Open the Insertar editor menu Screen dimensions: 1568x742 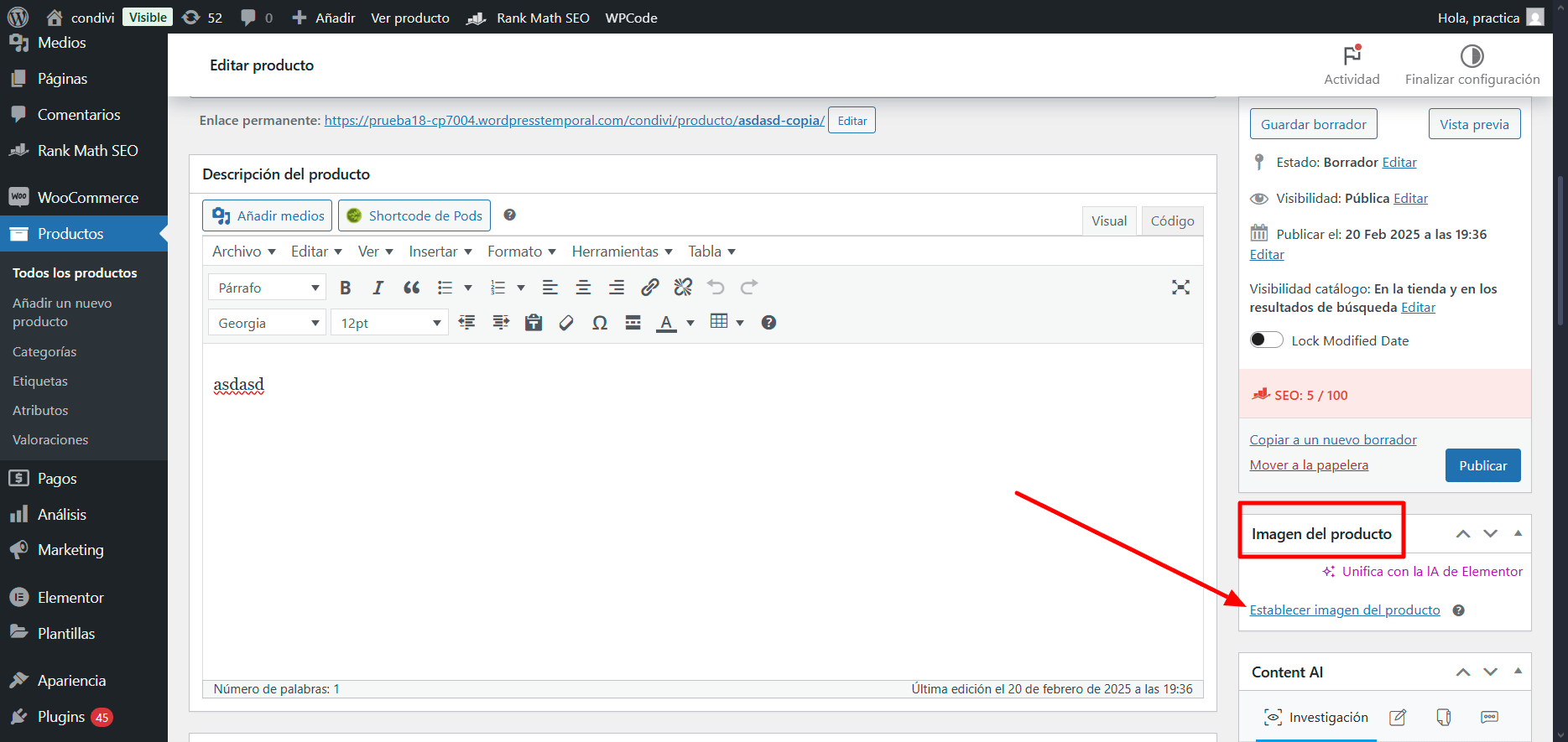440,252
